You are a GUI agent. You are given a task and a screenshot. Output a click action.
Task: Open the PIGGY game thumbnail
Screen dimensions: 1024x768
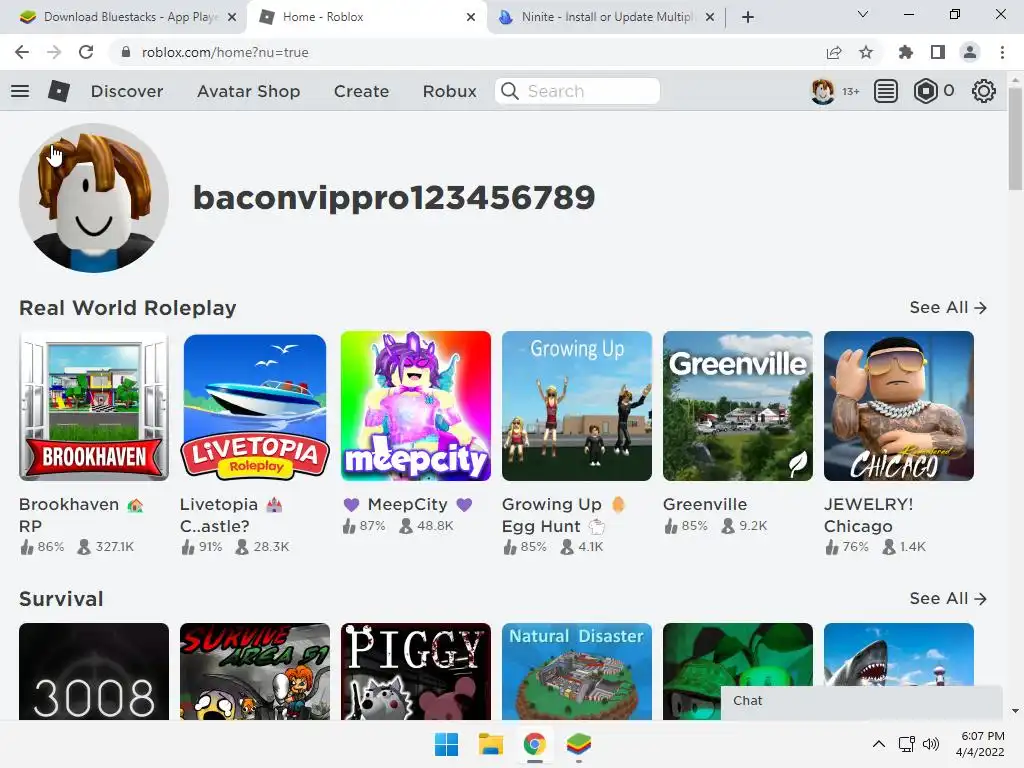[416, 671]
